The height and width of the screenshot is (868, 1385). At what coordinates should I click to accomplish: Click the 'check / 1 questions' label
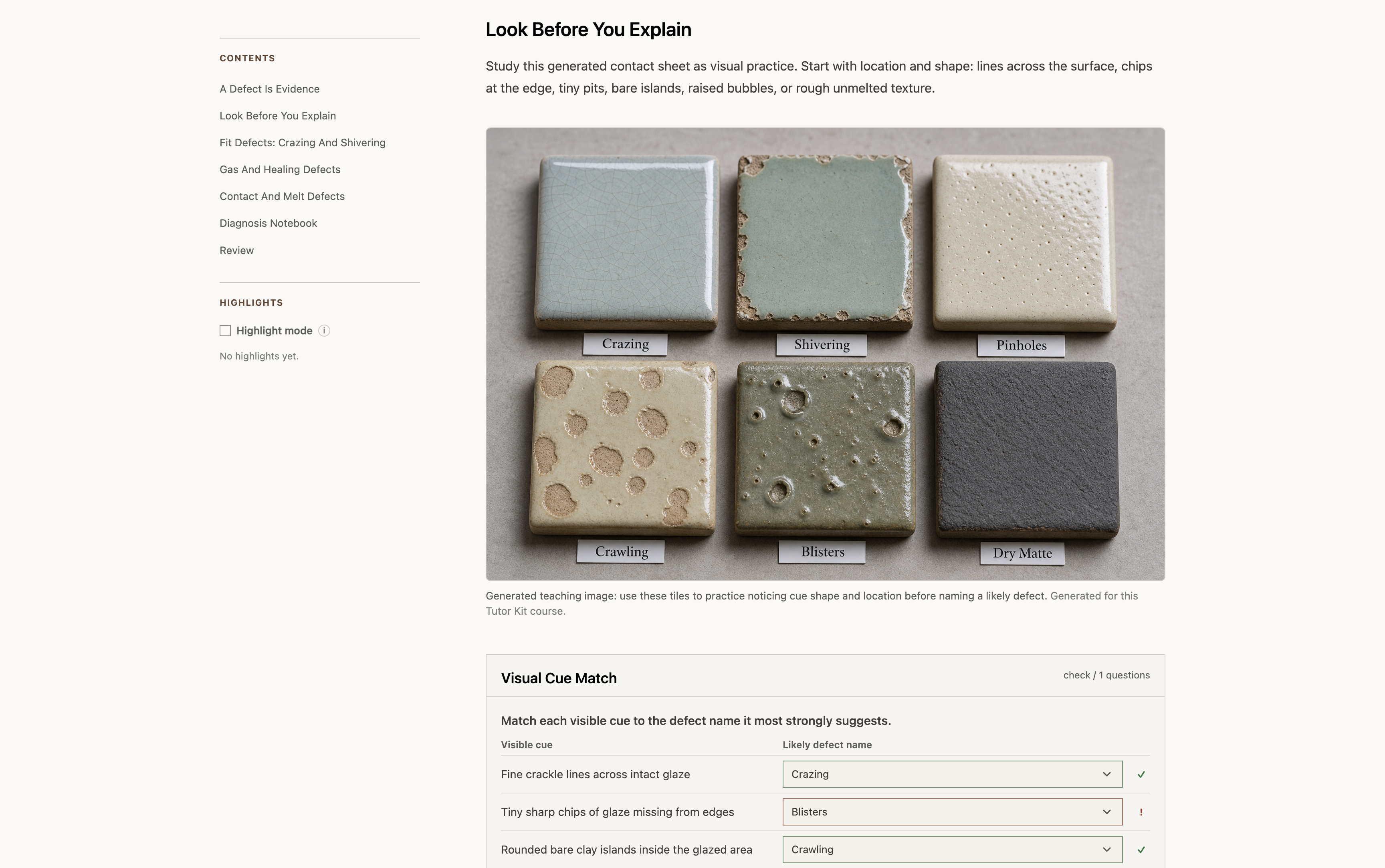[1106, 675]
